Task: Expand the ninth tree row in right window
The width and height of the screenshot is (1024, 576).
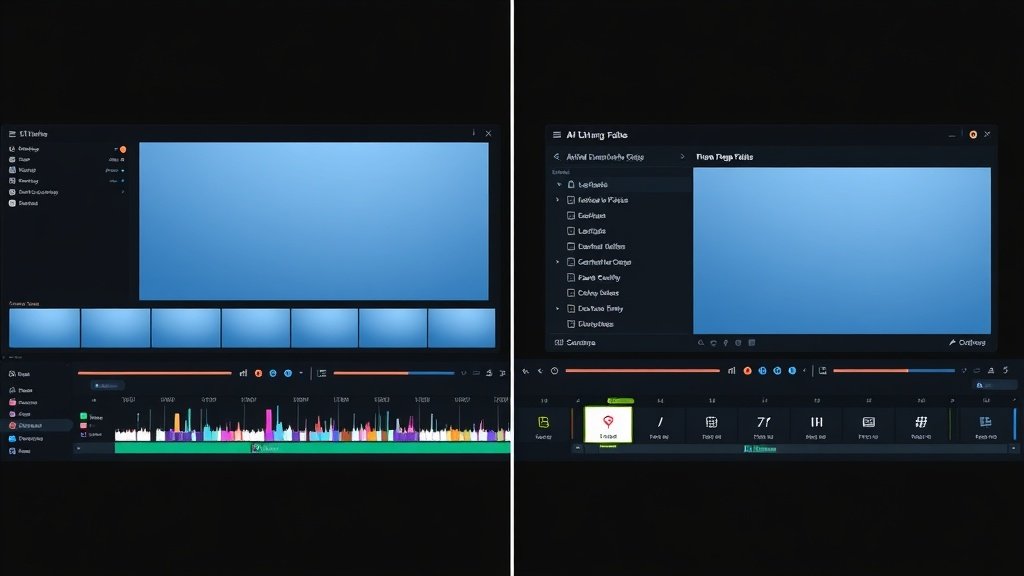Action: pos(557,308)
